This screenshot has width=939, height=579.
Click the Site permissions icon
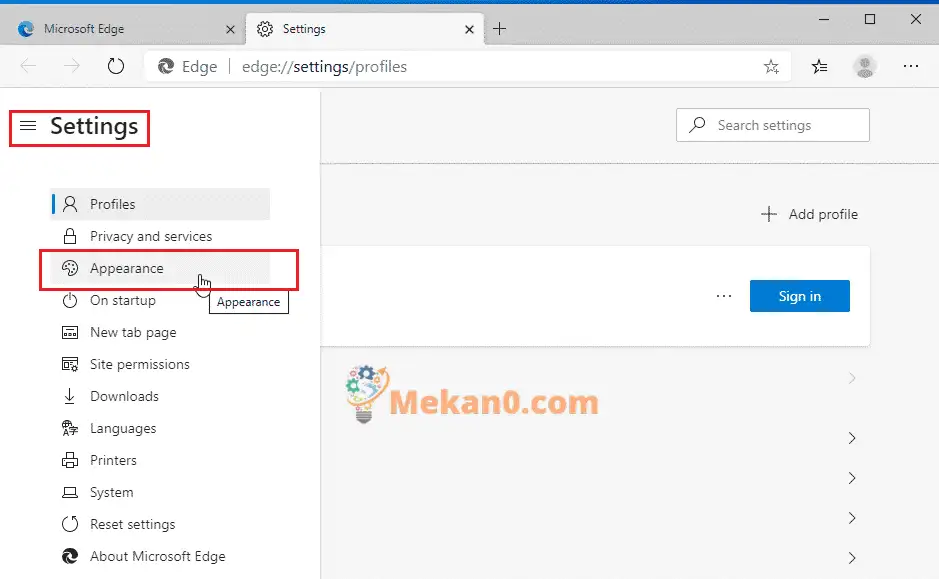point(70,364)
